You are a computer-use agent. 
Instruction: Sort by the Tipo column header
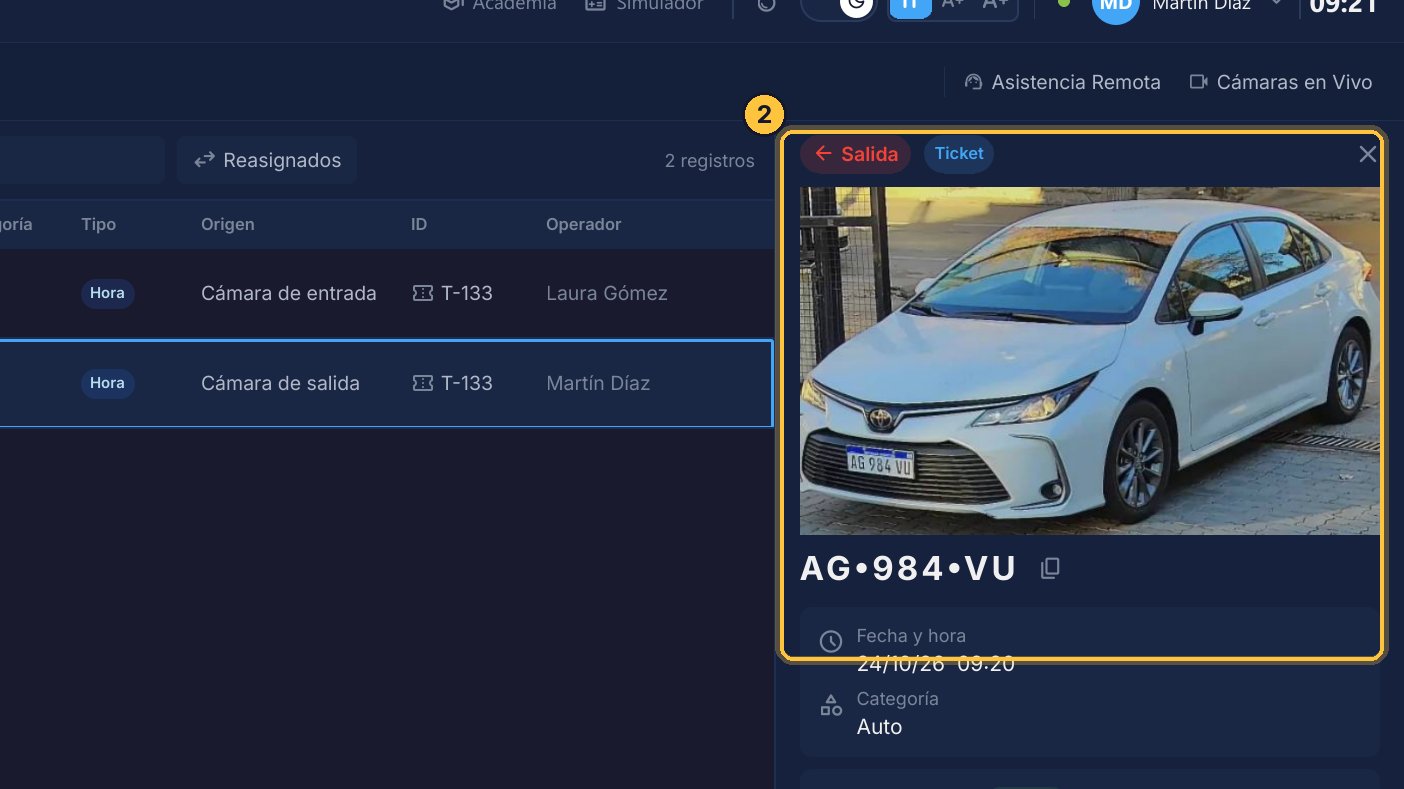[99, 224]
